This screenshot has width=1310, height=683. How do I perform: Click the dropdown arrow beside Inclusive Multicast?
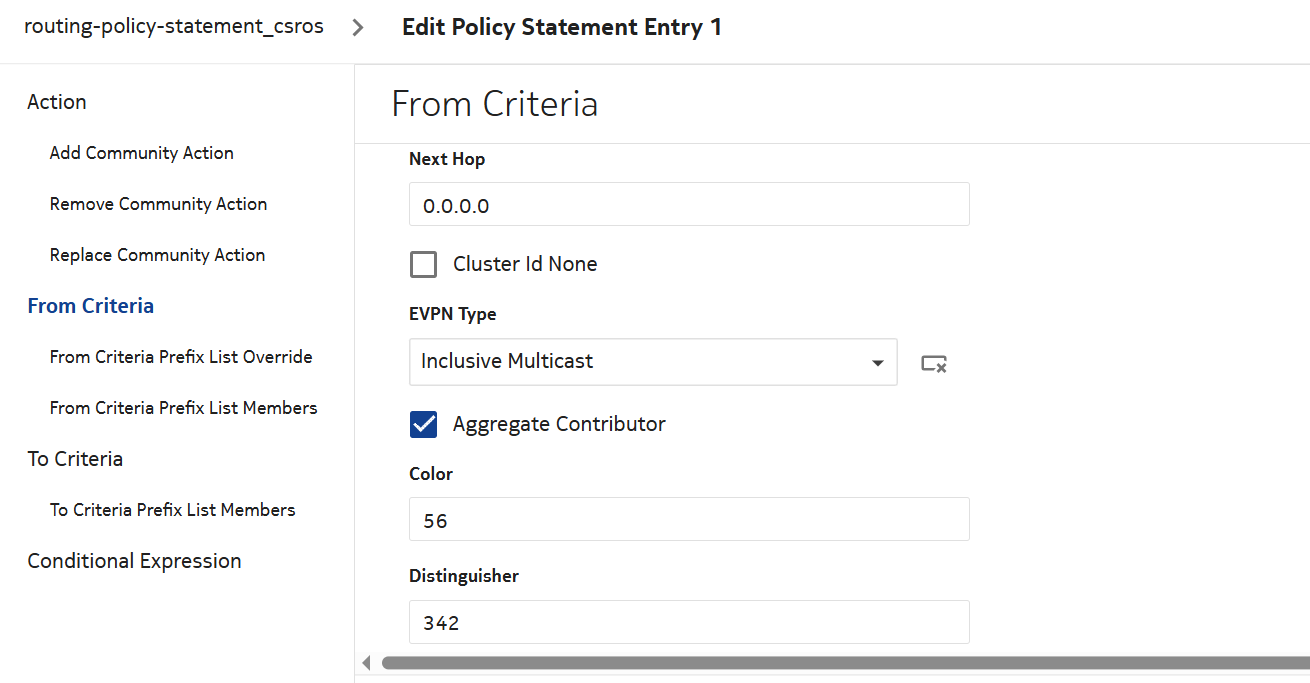click(877, 362)
